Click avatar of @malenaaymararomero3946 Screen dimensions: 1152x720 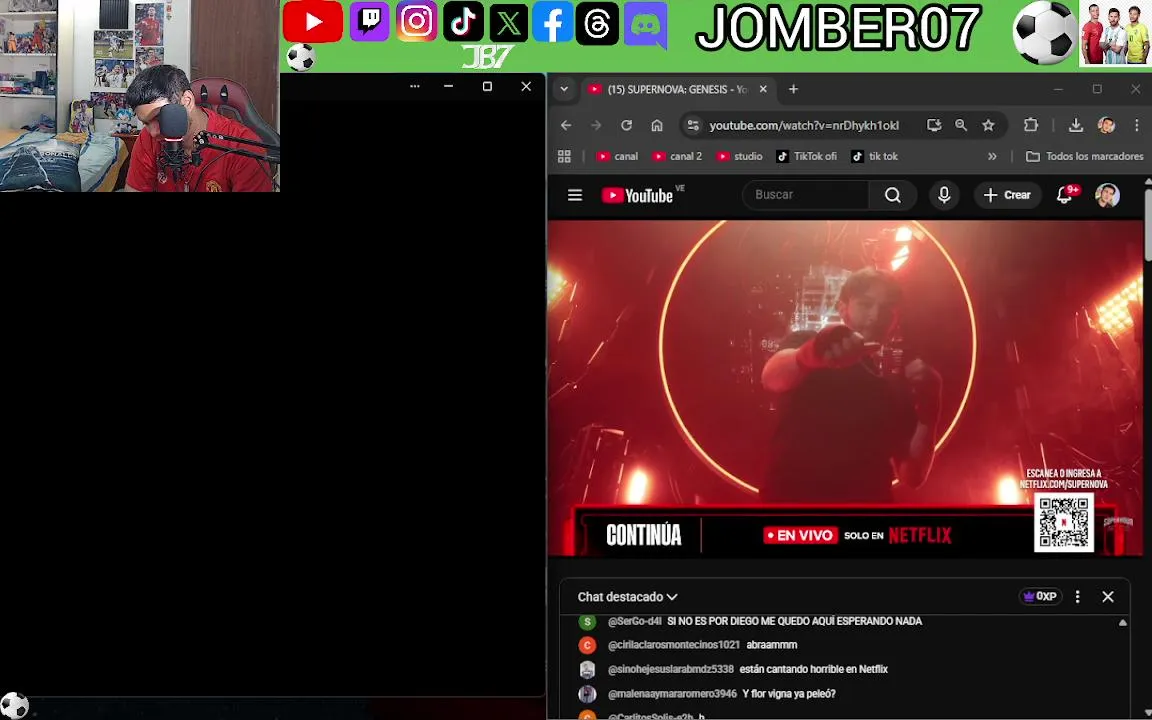pyautogui.click(x=587, y=694)
